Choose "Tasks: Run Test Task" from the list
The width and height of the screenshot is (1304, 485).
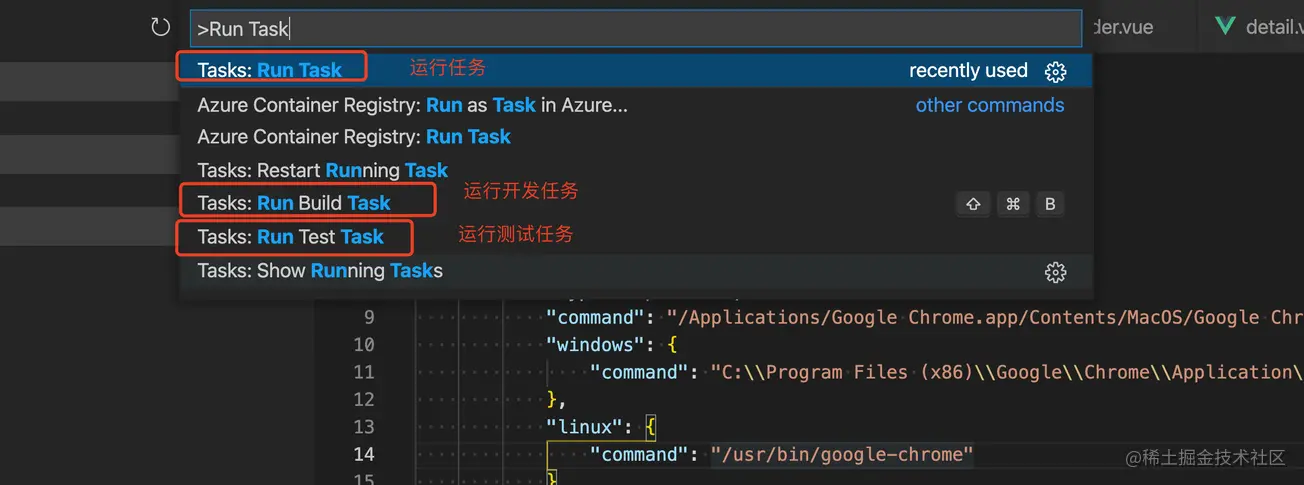click(291, 237)
